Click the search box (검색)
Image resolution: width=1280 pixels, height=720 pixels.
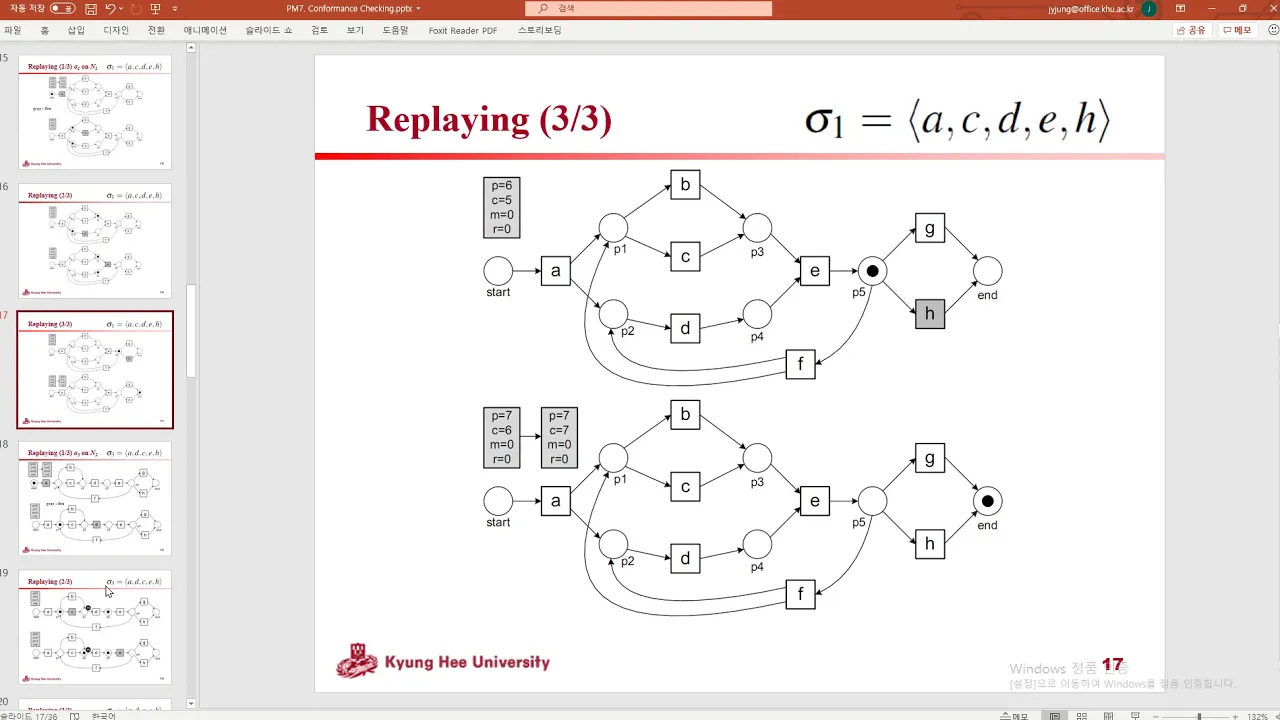pyautogui.click(x=648, y=8)
